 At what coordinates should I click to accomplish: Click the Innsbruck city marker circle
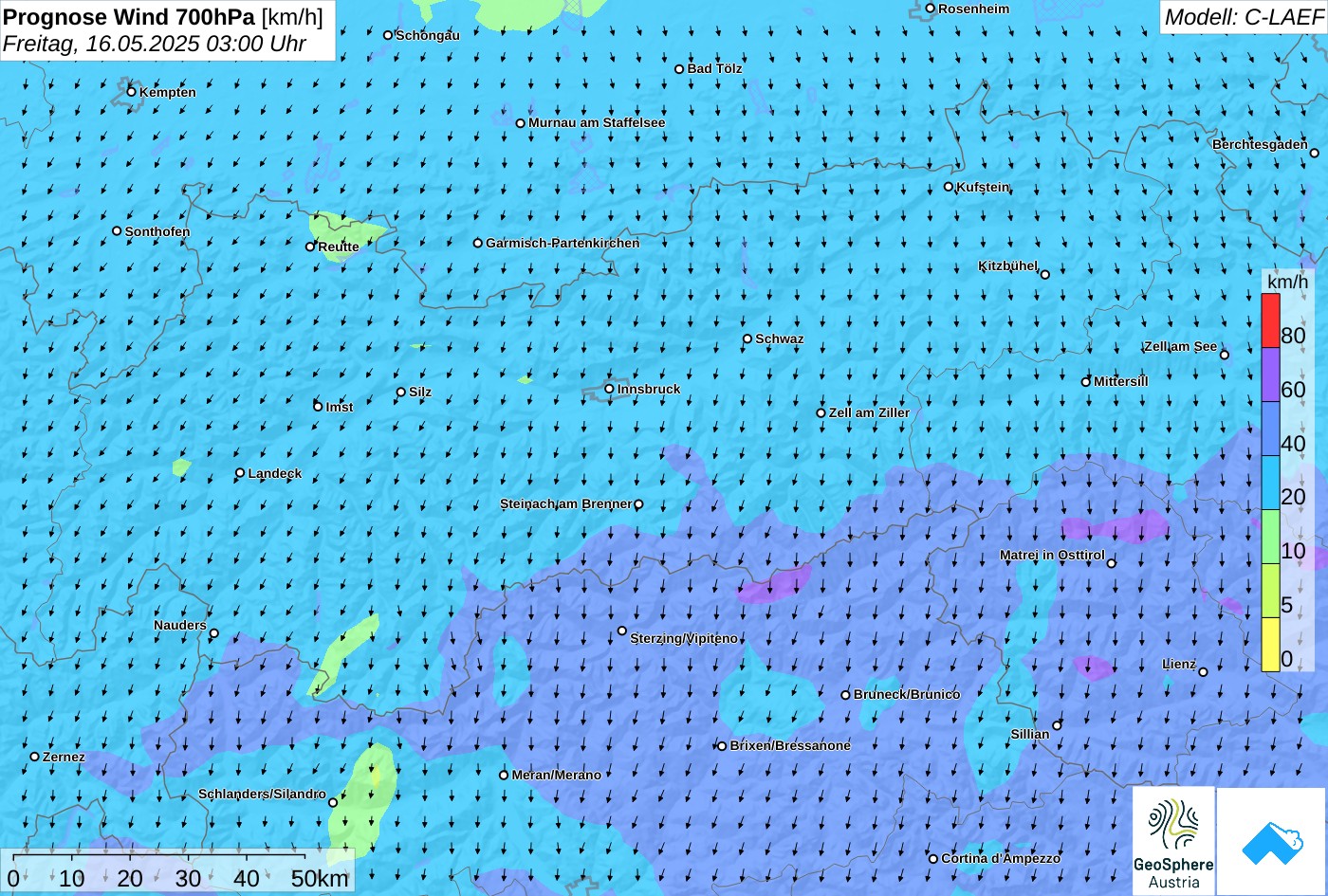pos(609,389)
